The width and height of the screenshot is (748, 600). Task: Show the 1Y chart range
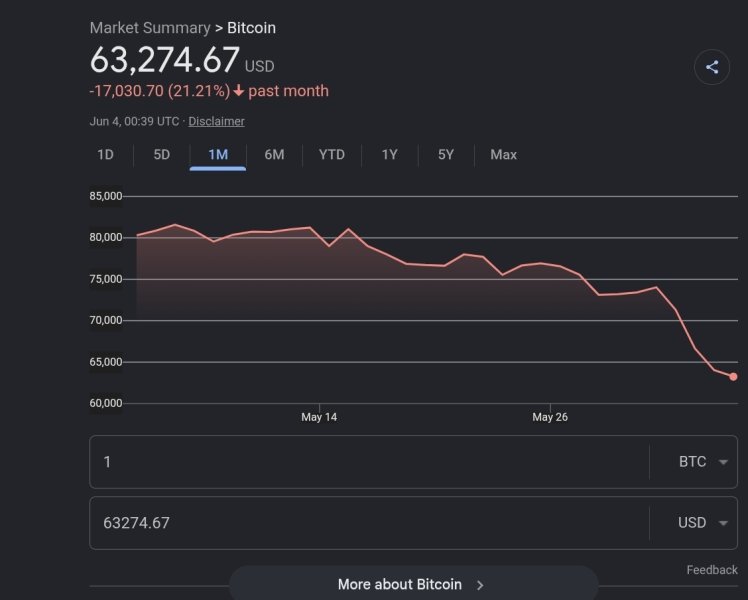[389, 155]
